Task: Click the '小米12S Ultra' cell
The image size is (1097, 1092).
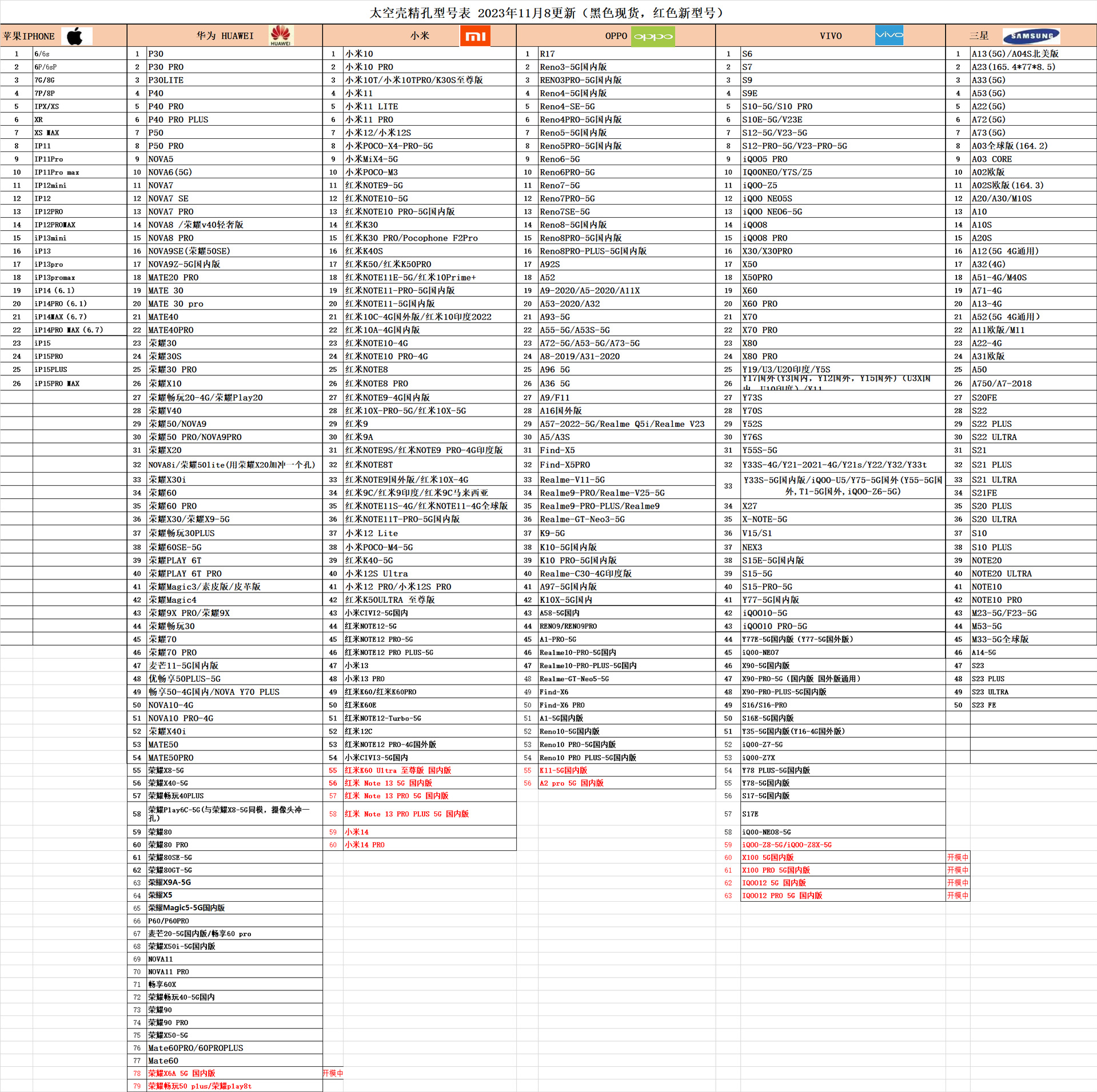Action: 430,573
